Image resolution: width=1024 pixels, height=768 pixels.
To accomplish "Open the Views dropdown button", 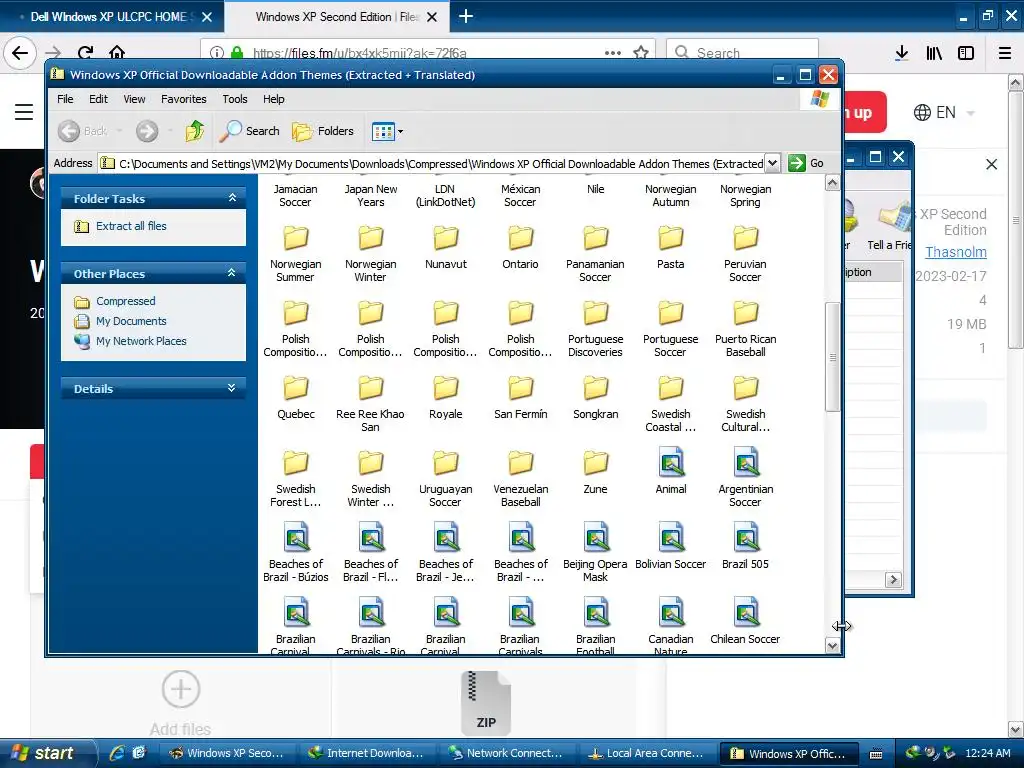I will click(x=387, y=132).
